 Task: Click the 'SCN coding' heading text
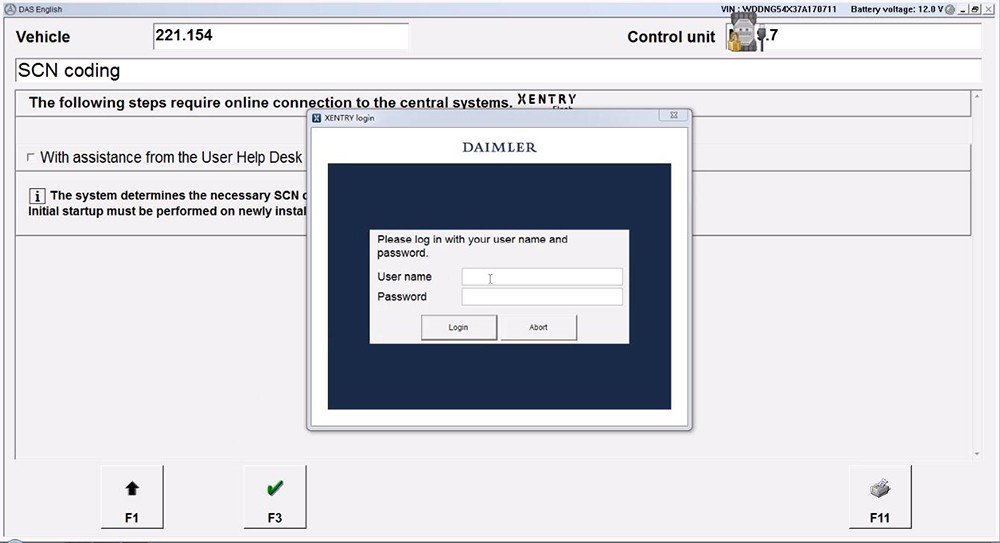(x=69, y=70)
